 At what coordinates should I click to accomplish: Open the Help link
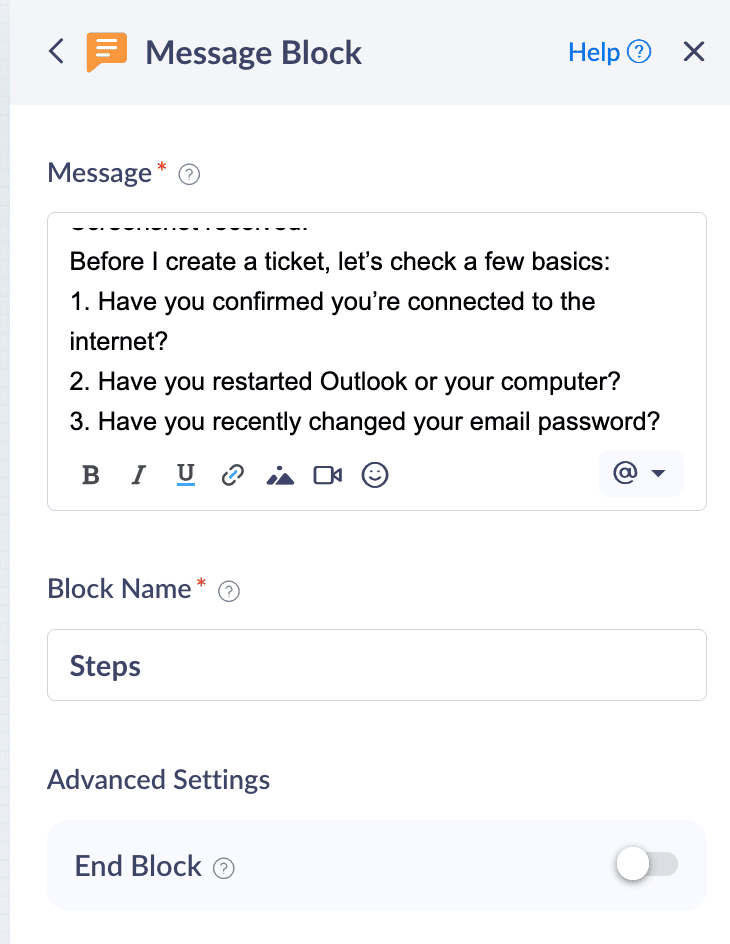594,52
